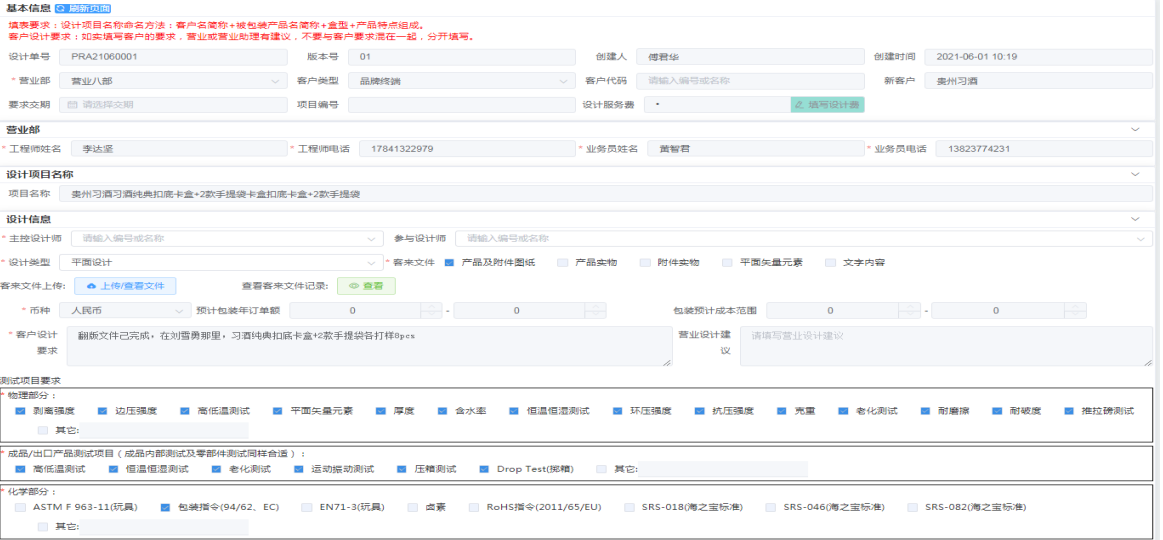
Task: Click the 工程师姓名 field showing 李达坚
Action: [179, 148]
